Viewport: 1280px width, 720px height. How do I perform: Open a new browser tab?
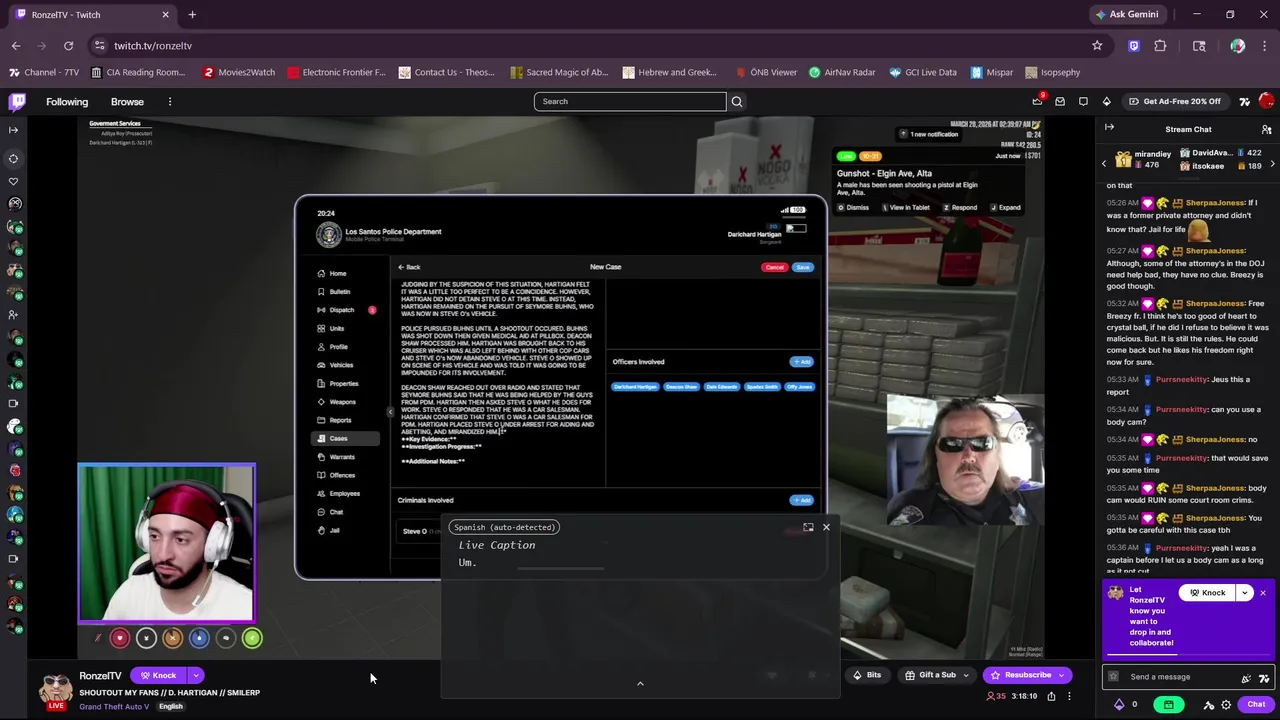(192, 14)
